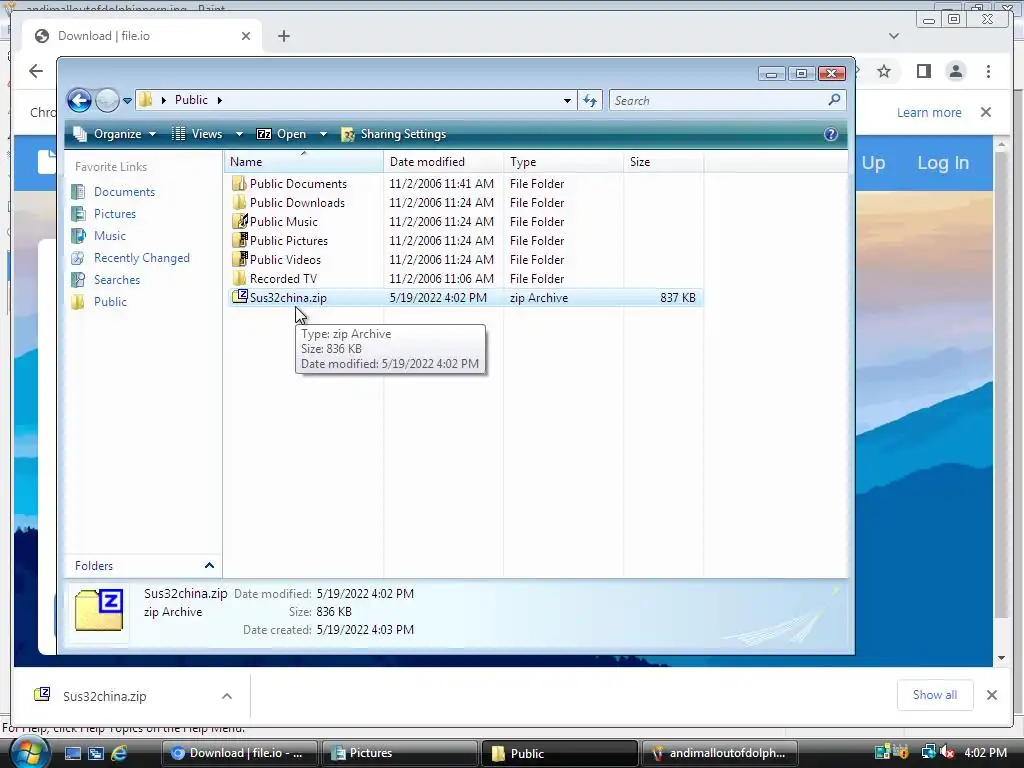Sort files by the Type column

(564, 162)
